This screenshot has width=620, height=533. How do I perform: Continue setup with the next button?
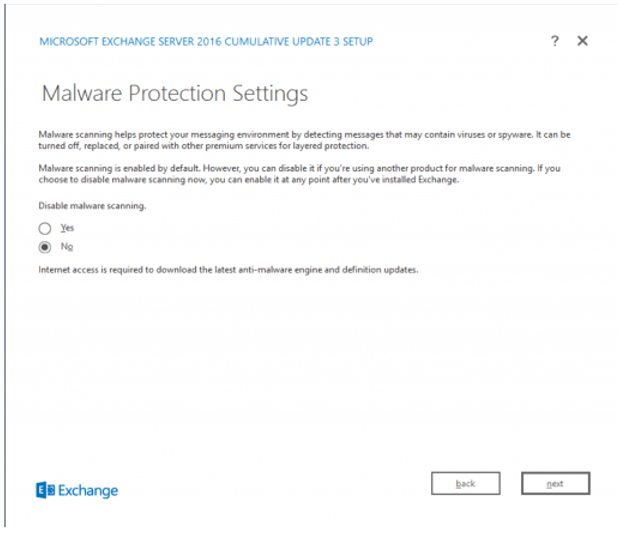tap(556, 483)
